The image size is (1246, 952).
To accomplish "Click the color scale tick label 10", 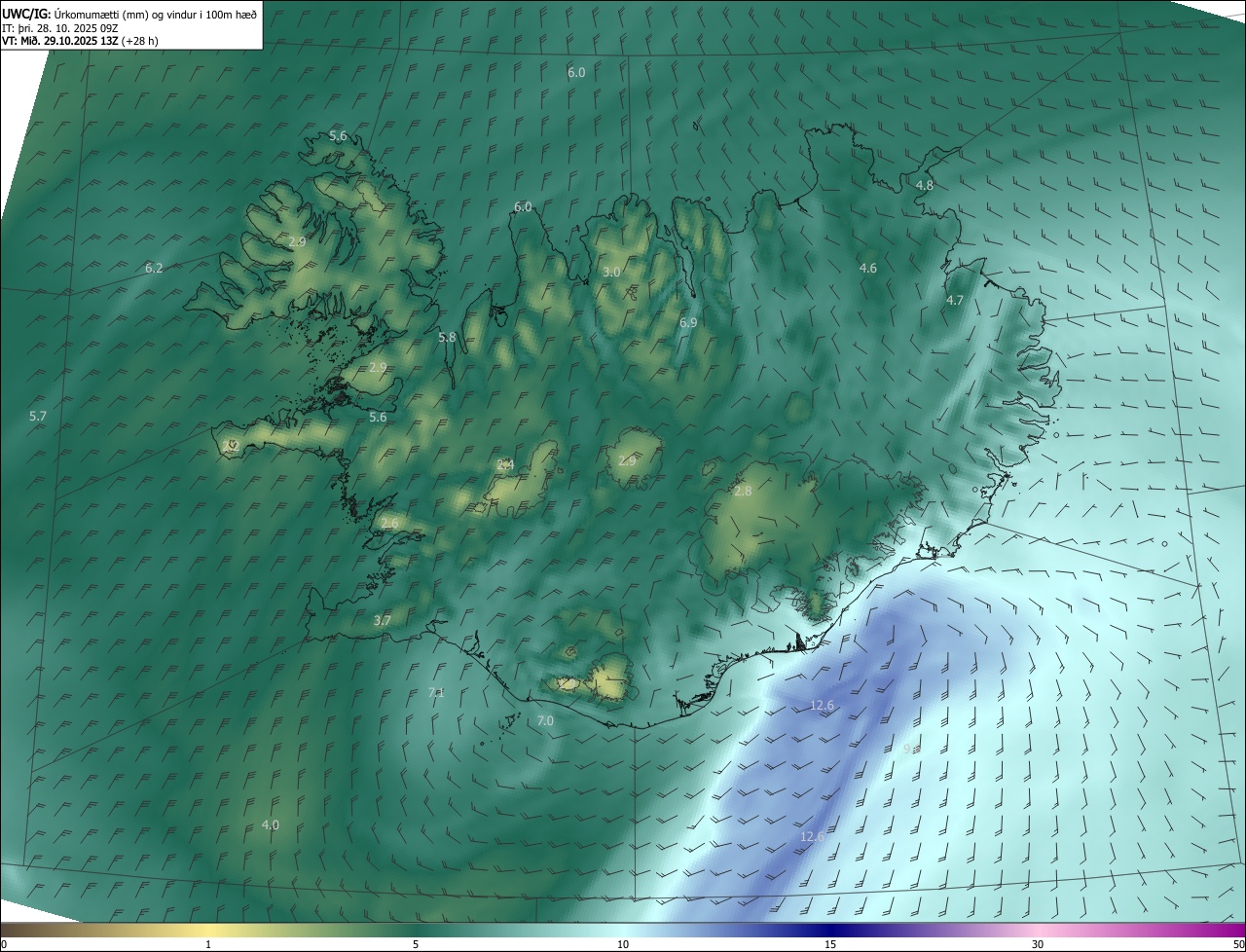I will click(x=623, y=944).
